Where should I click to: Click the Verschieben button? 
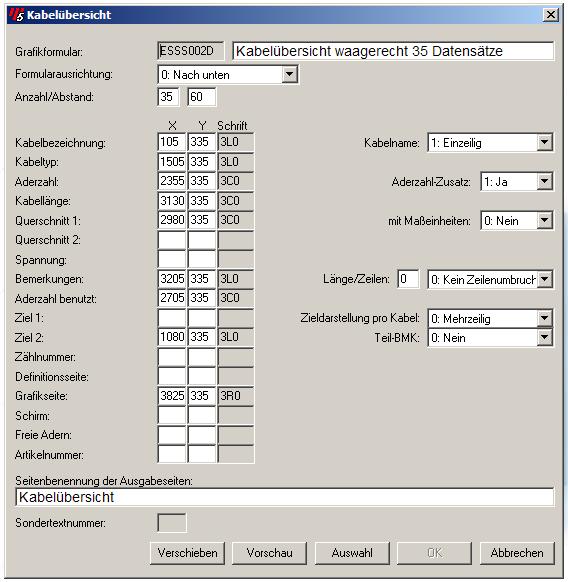click(x=187, y=553)
